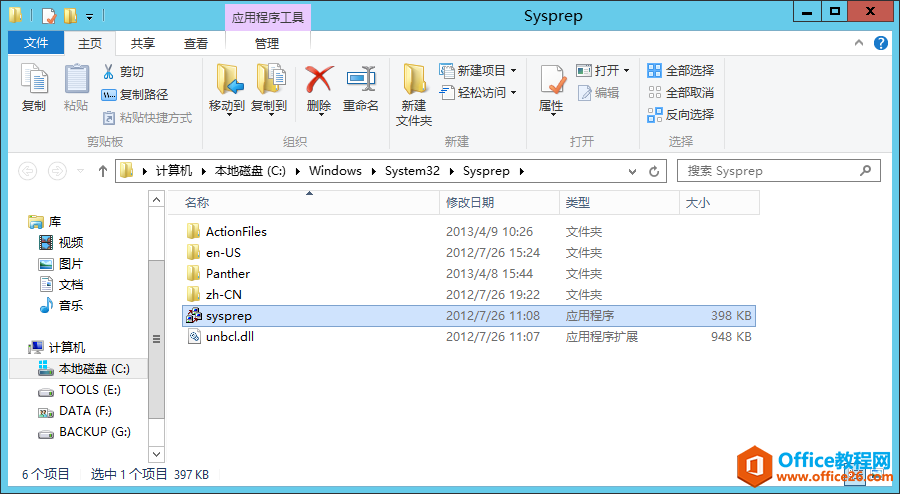Click the Move to (移动到) folder icon
Viewport: 900px width, 494px height.
pyautogui.click(x=229, y=79)
